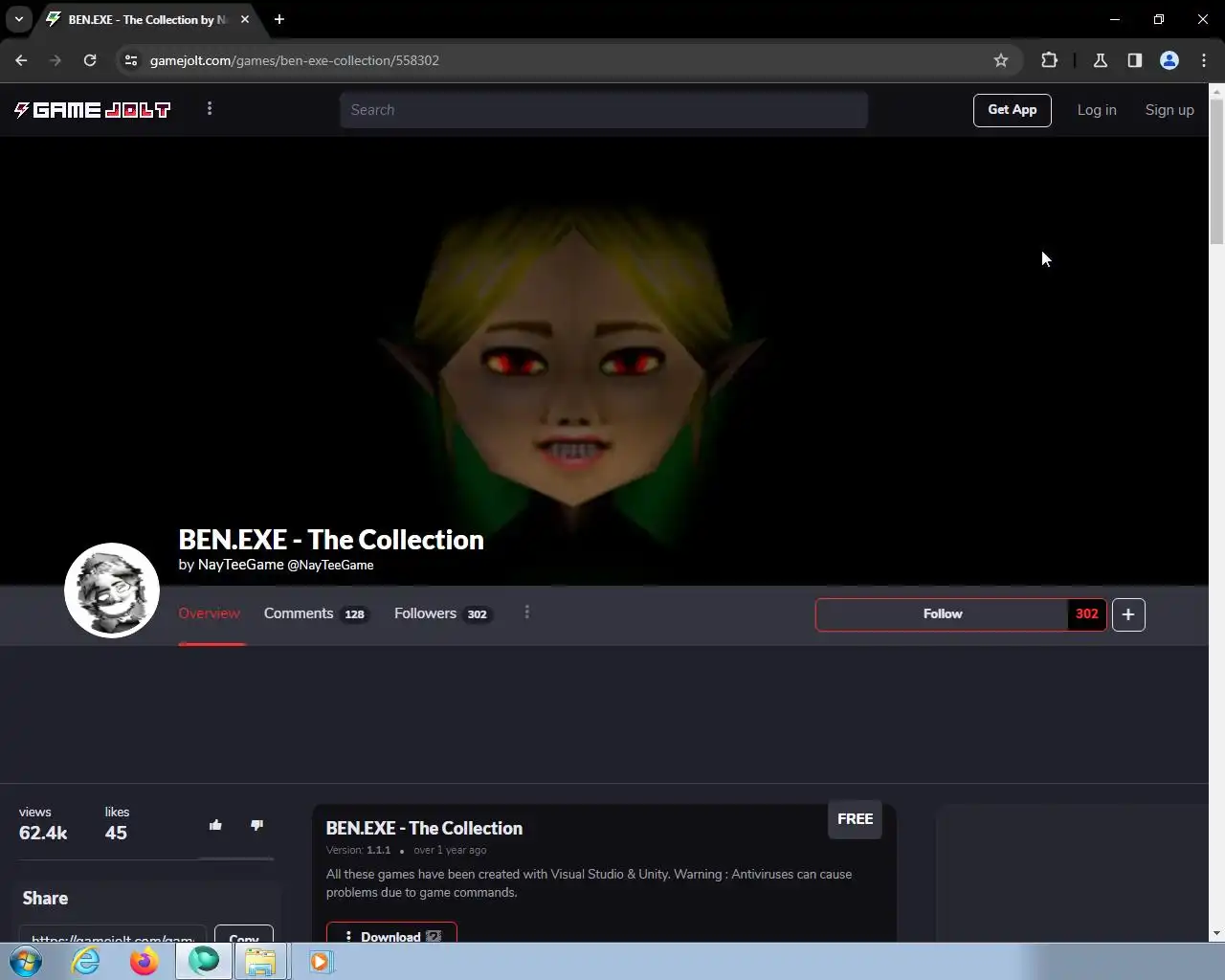Follow the game with the Follow button
Image resolution: width=1225 pixels, height=980 pixels.
click(x=943, y=614)
